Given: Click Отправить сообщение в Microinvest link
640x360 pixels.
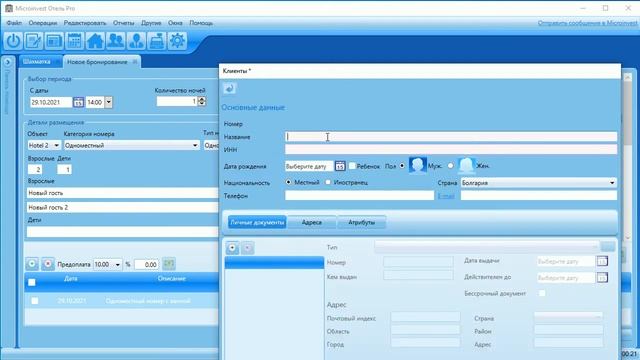Looking at the screenshot, I should [587, 23].
